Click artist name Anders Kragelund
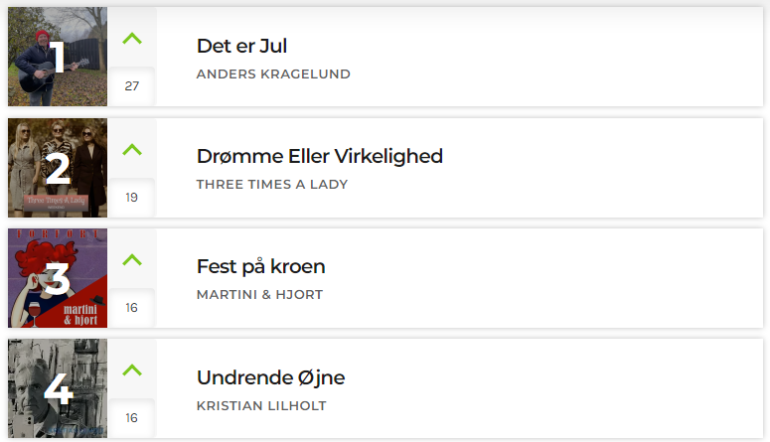Viewport: 770px width, 442px height. (x=274, y=74)
